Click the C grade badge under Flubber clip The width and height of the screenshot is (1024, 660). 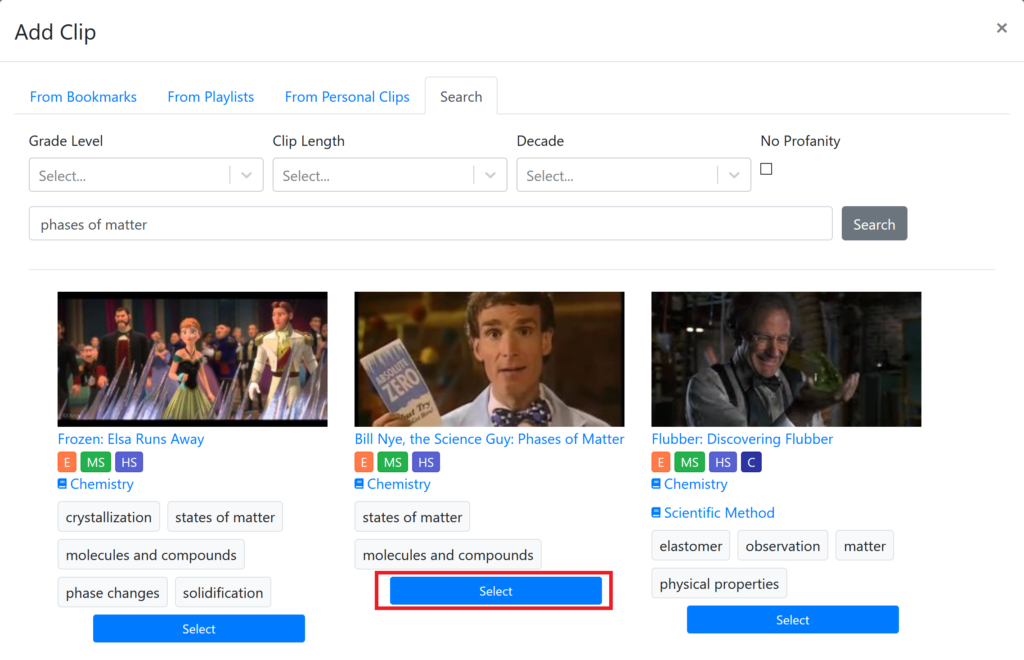pyautogui.click(x=751, y=462)
